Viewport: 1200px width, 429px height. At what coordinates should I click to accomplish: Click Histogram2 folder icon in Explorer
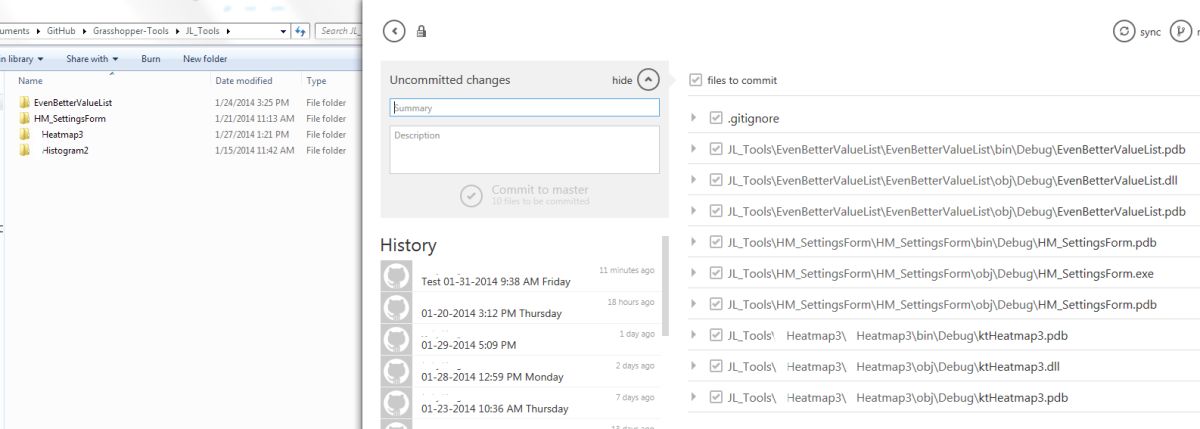pos(25,150)
